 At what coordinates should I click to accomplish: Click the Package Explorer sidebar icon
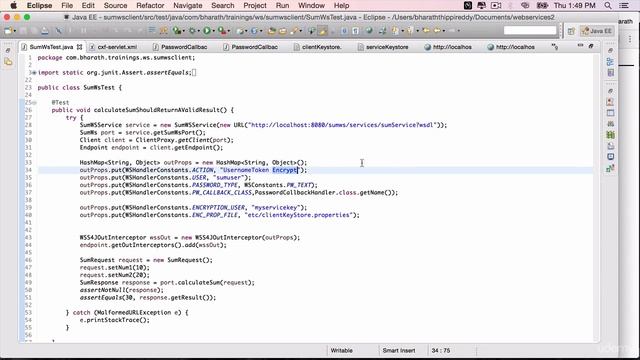[8, 62]
